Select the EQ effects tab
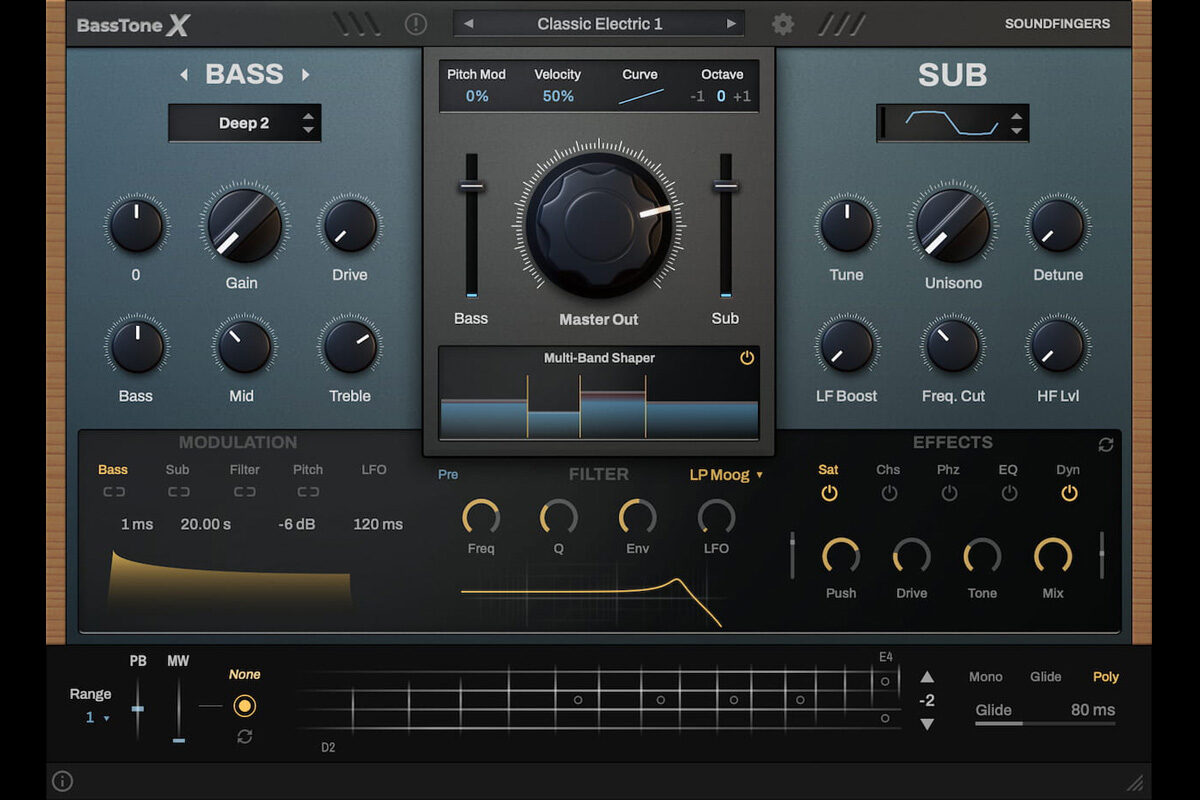Screen dimensions: 1200x800 pos(1008,469)
